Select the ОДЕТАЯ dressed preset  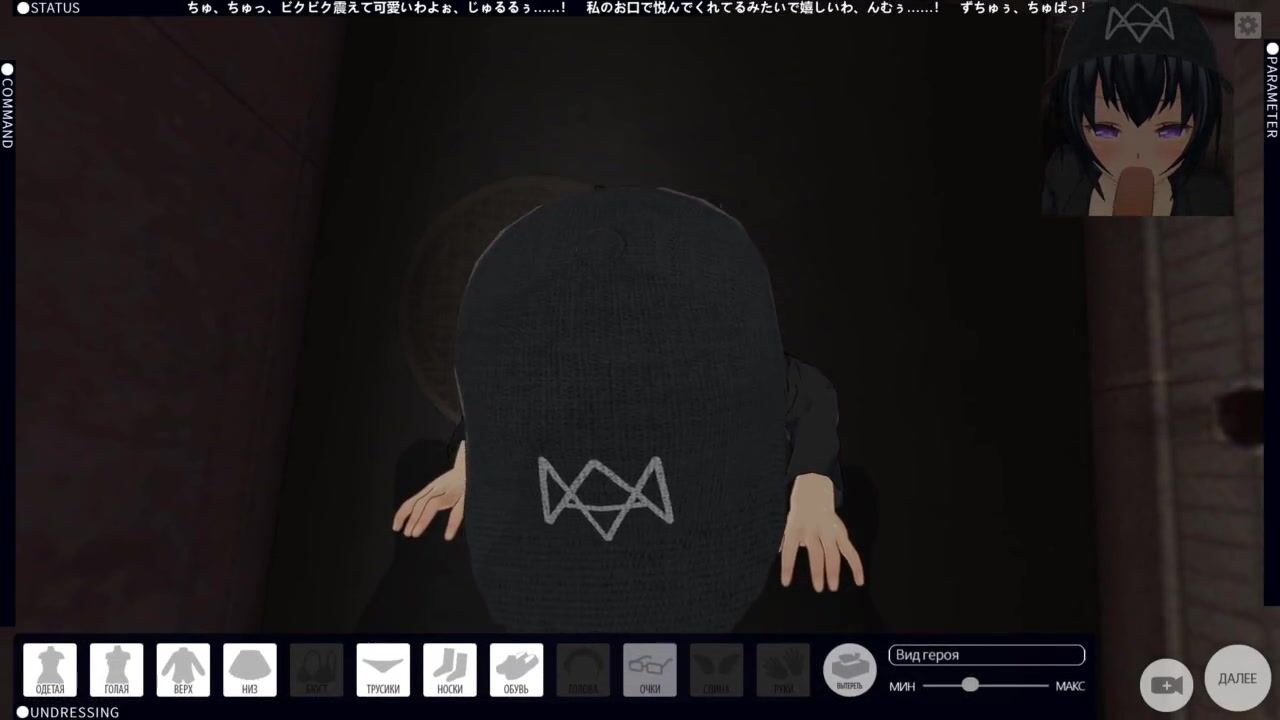tap(50, 670)
